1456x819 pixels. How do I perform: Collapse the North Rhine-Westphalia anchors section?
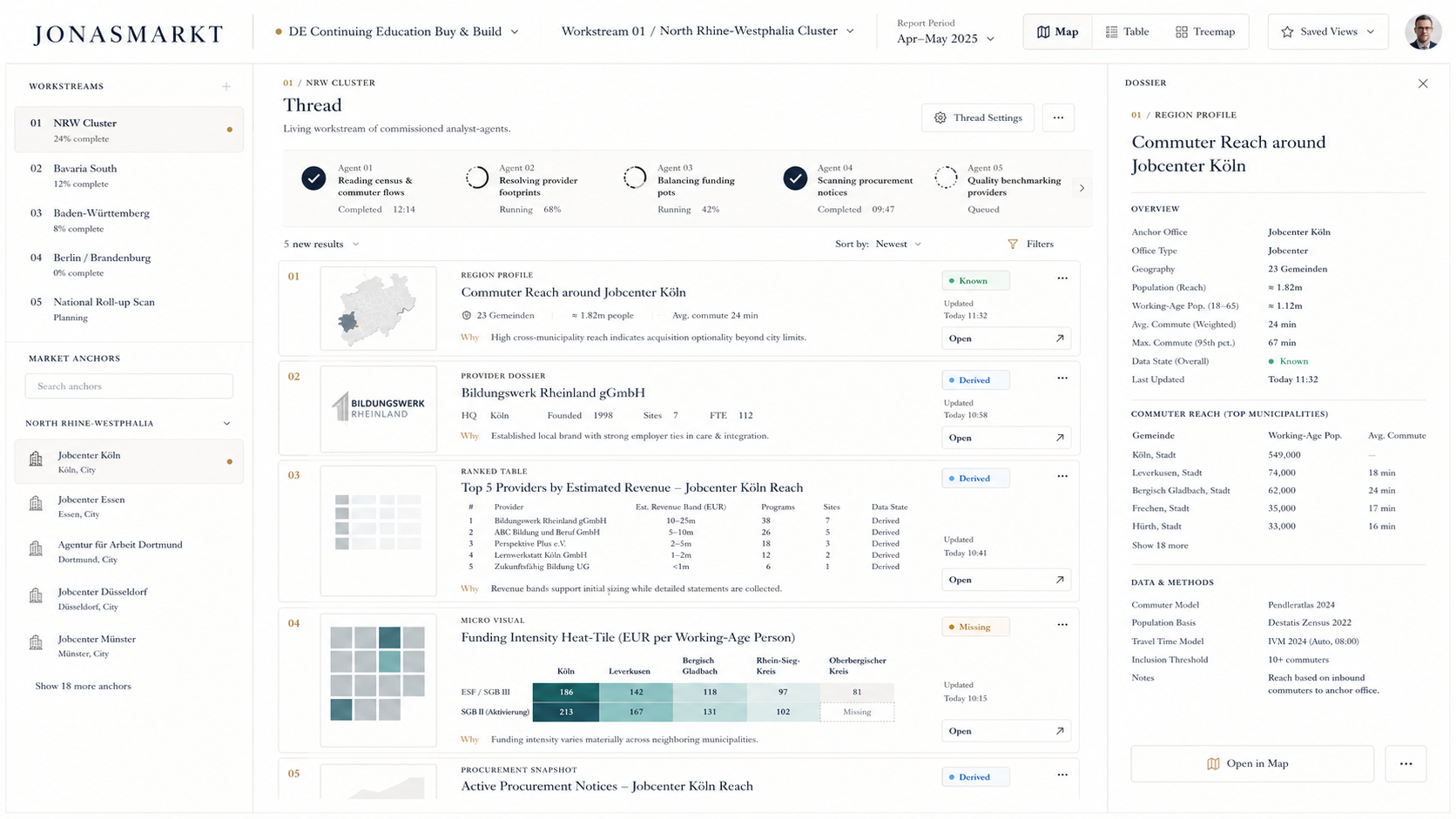pyautogui.click(x=227, y=424)
